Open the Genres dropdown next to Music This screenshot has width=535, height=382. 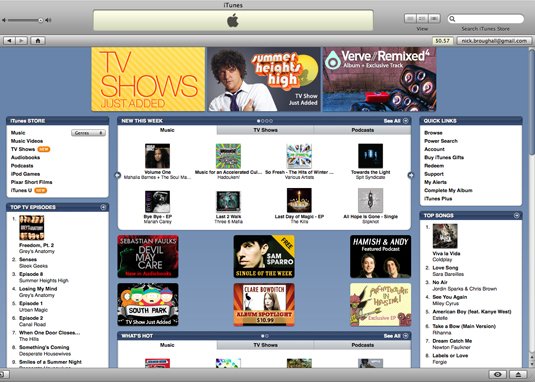[x=88, y=133]
